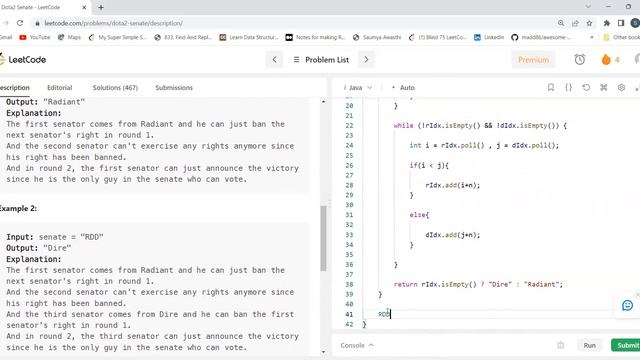Open the zoom magnifier in the address bar
The height and width of the screenshot is (360, 640).
(x=561, y=23)
